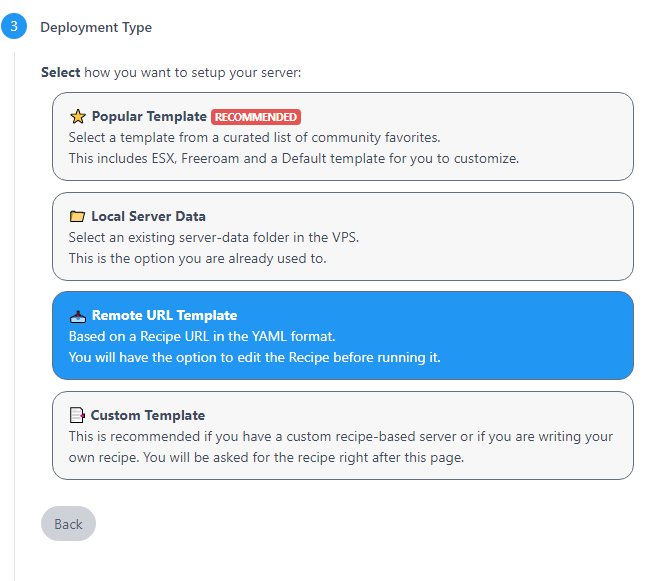Click the blue step 3 circle
The height and width of the screenshot is (581, 668).
click(14, 26)
